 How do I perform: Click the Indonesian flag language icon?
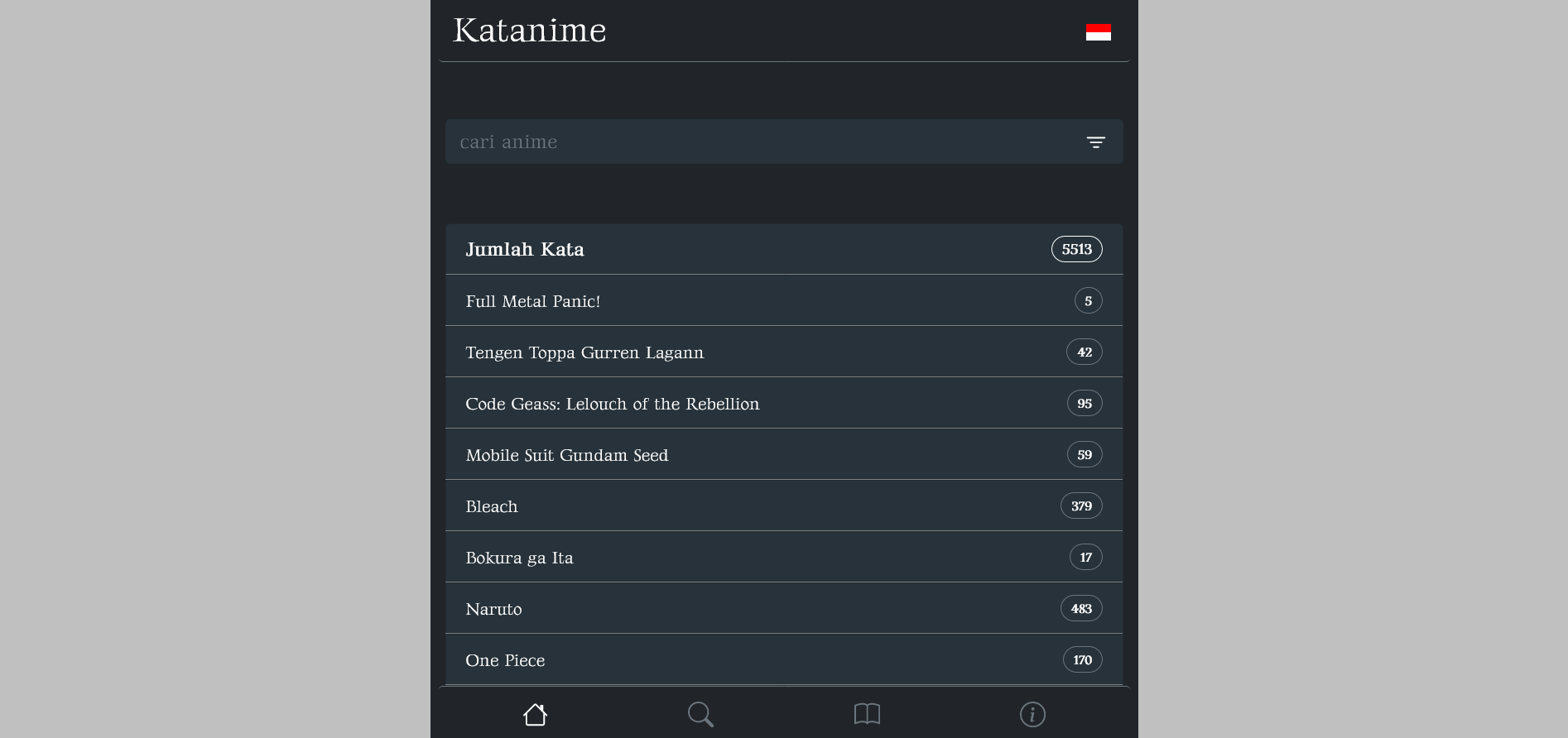click(x=1098, y=32)
